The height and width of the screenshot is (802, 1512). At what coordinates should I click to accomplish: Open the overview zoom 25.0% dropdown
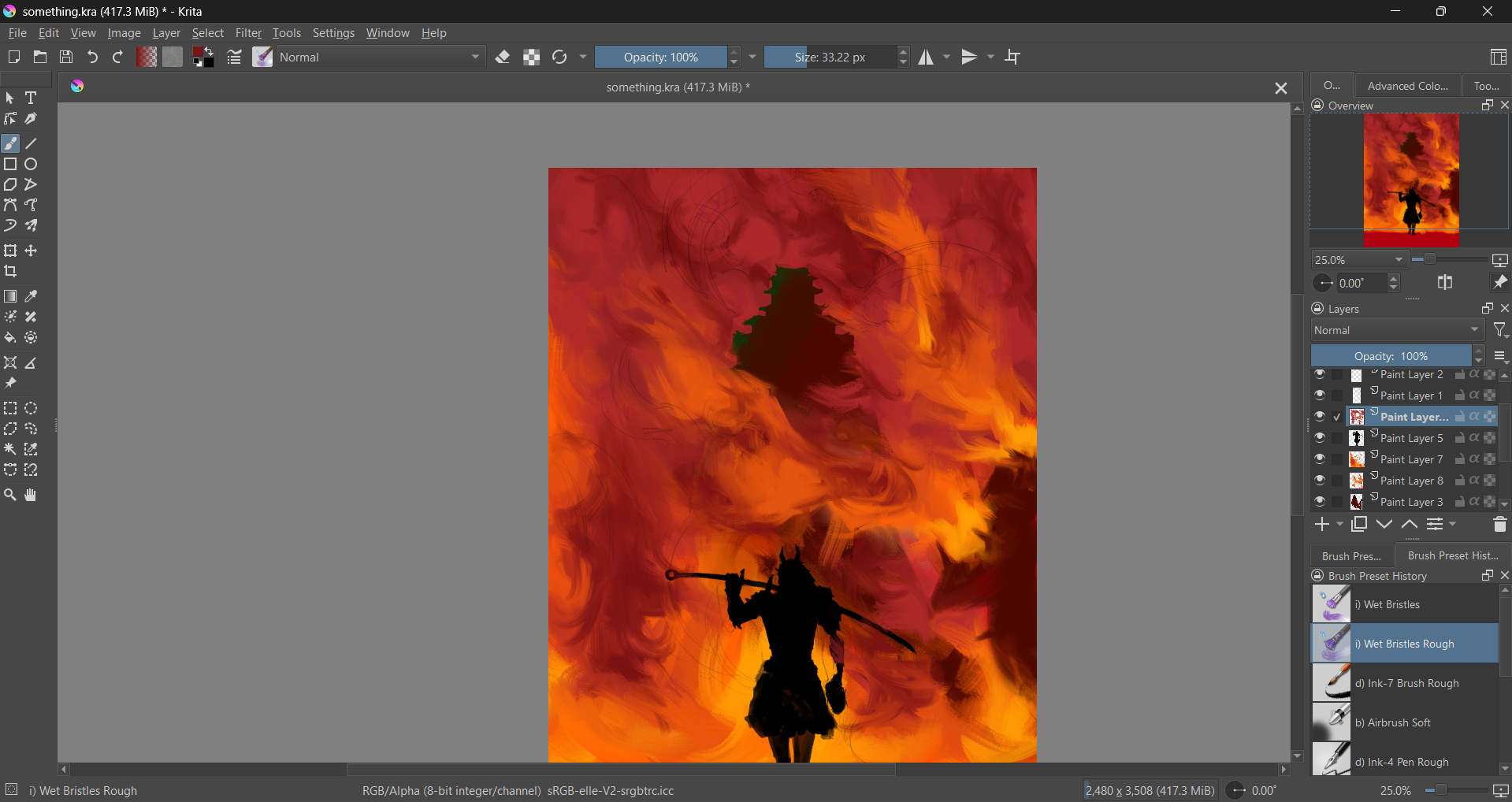tap(1359, 260)
